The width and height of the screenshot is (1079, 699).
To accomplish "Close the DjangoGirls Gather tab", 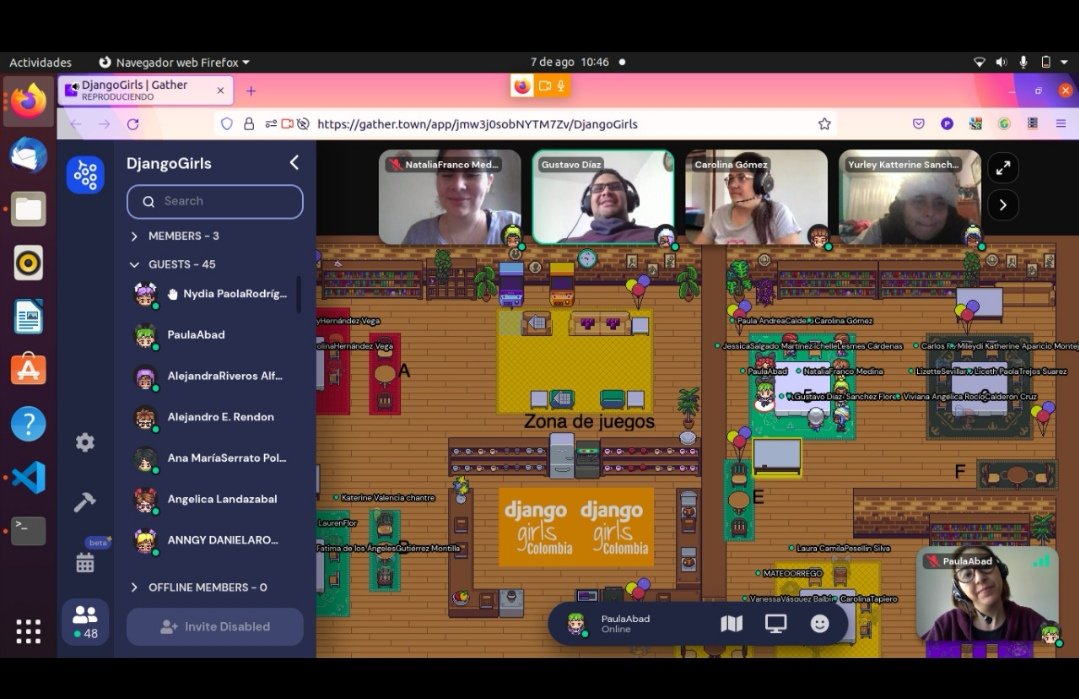I will (220, 91).
